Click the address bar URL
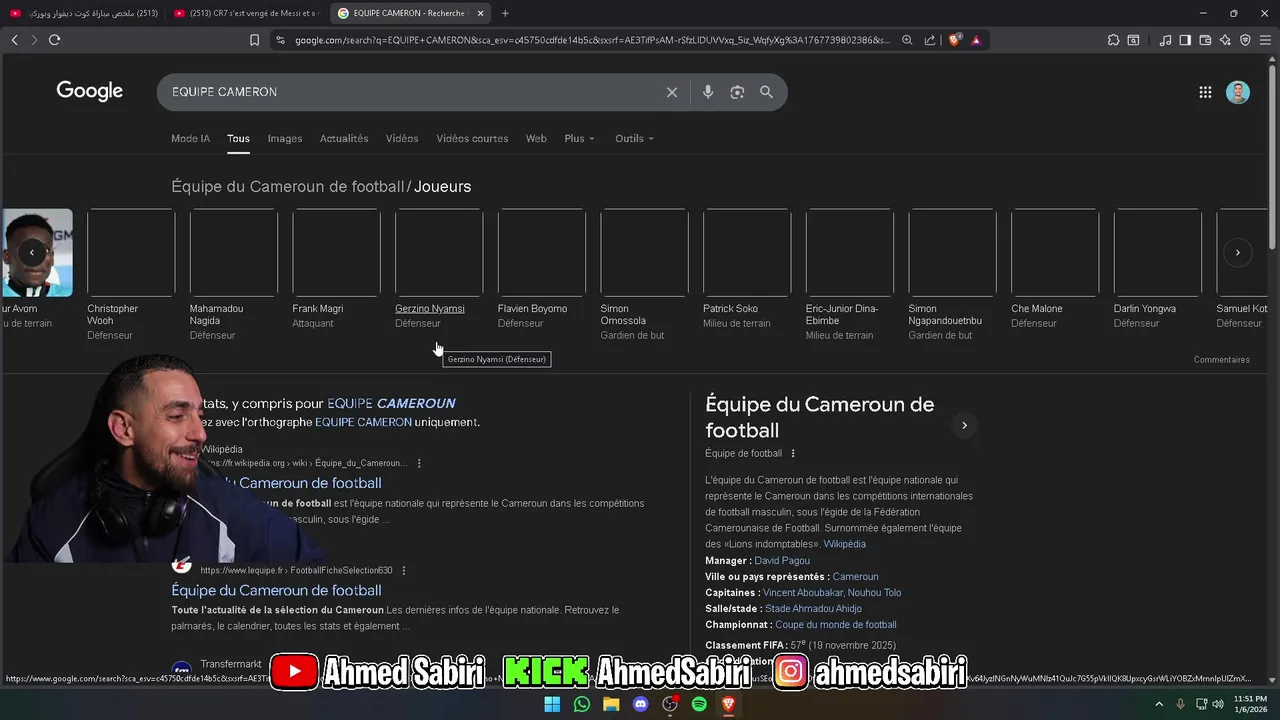The width and height of the screenshot is (1280, 720). [590, 40]
